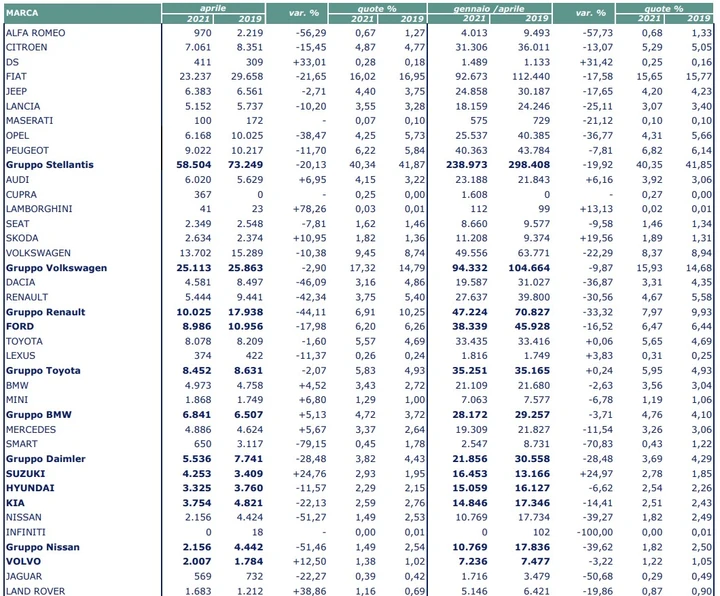720x596 pixels.
Task: Click the FIAT brand label
Action: [x=16, y=77]
